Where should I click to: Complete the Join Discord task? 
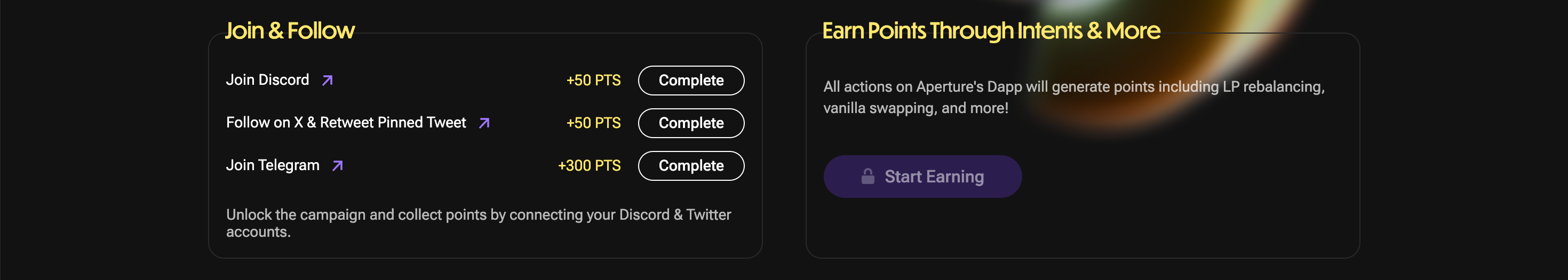(x=691, y=81)
